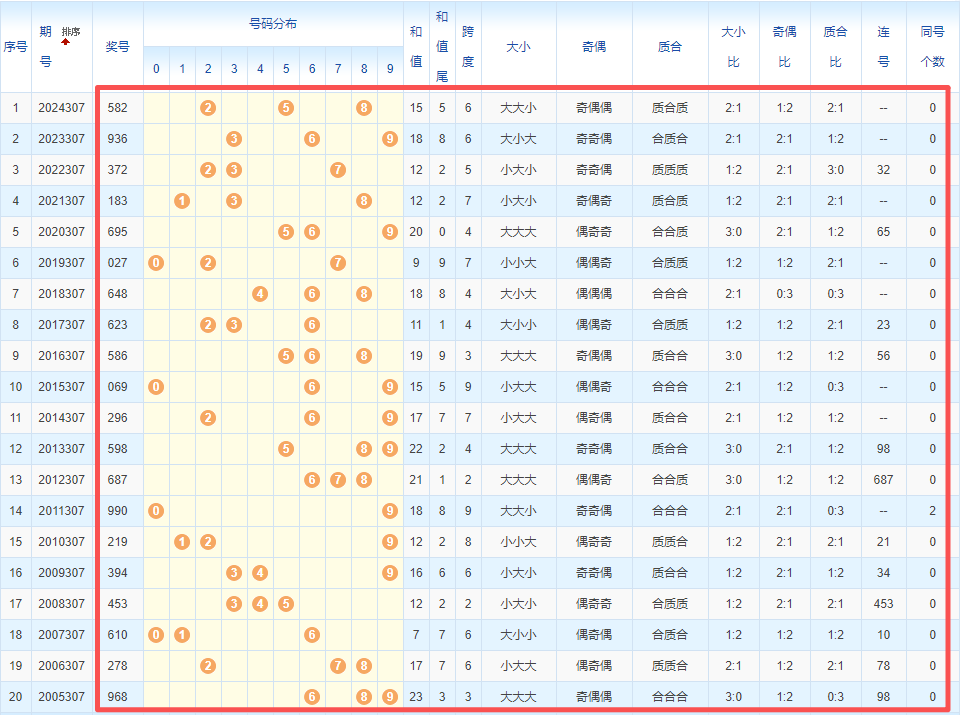Click the 和值 column header
The image size is (960, 715).
coord(416,47)
